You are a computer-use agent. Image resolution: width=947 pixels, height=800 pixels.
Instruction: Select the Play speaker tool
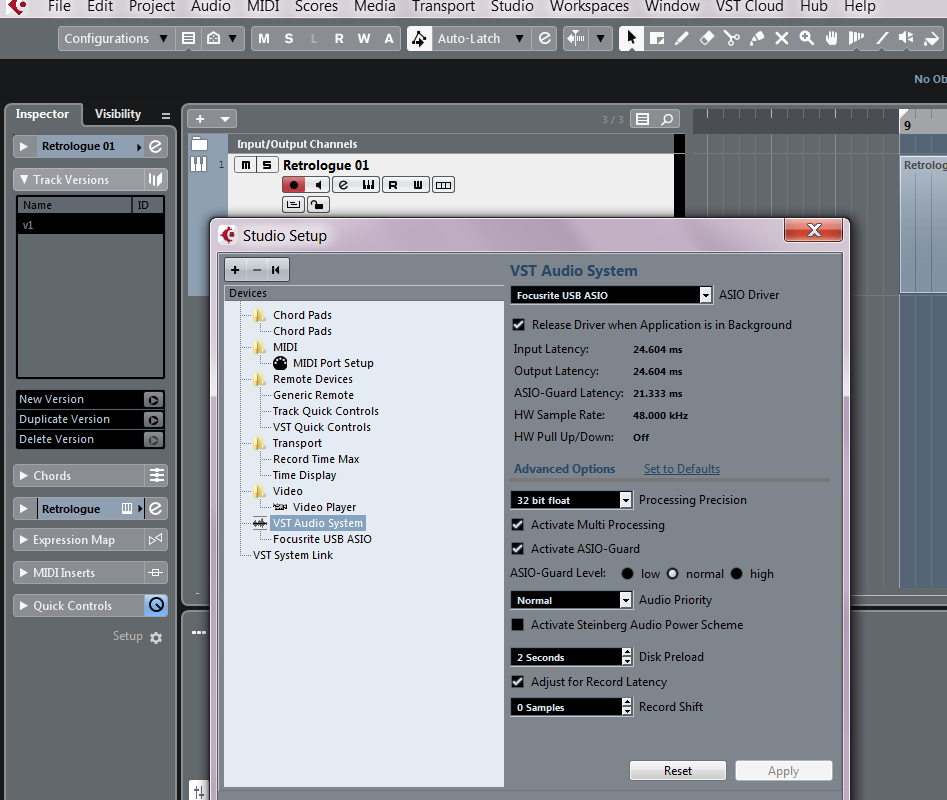coord(906,39)
